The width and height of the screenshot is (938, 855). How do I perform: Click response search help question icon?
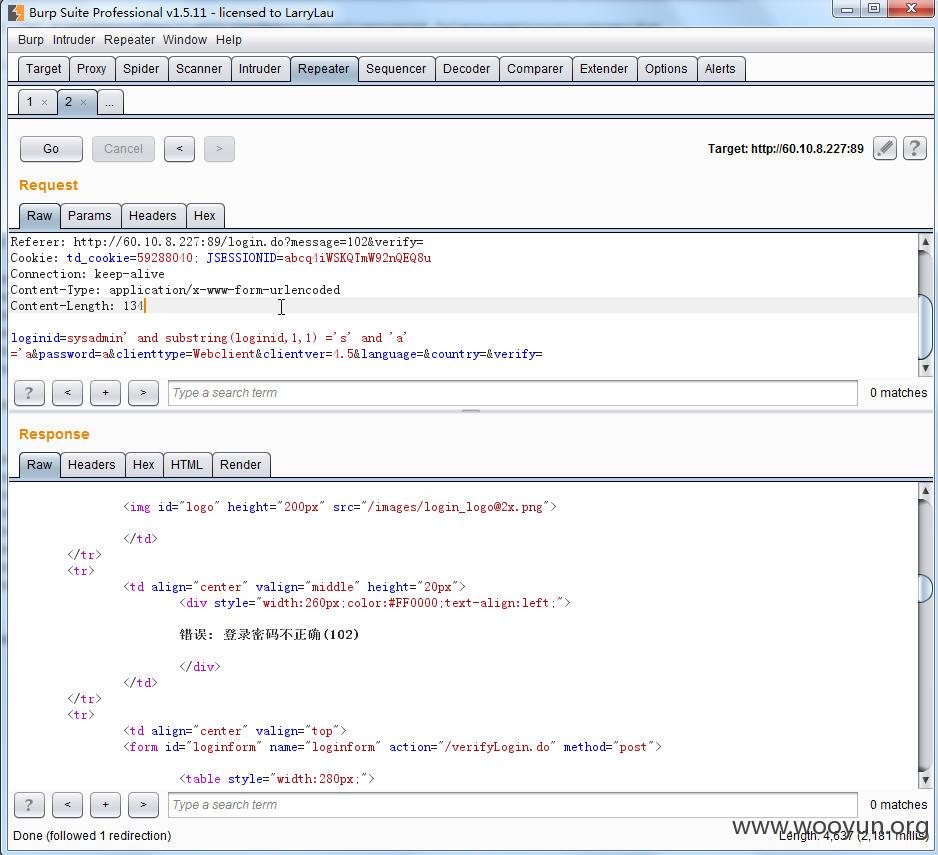(x=29, y=805)
